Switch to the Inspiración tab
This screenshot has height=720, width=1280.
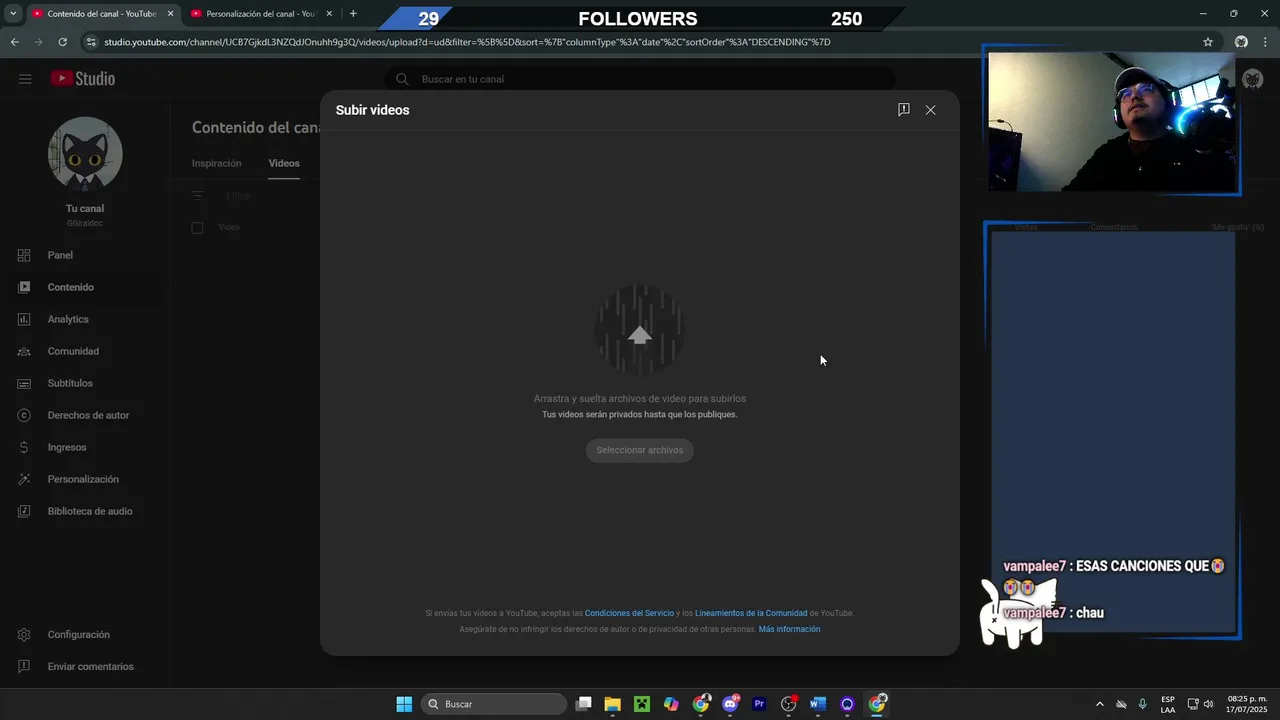(217, 163)
